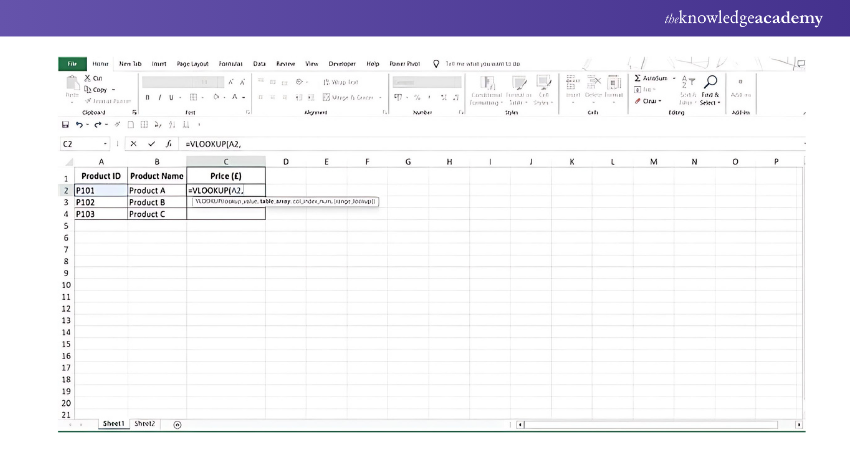Toggle Bold formatting button
850x450 pixels.
pos(147,98)
